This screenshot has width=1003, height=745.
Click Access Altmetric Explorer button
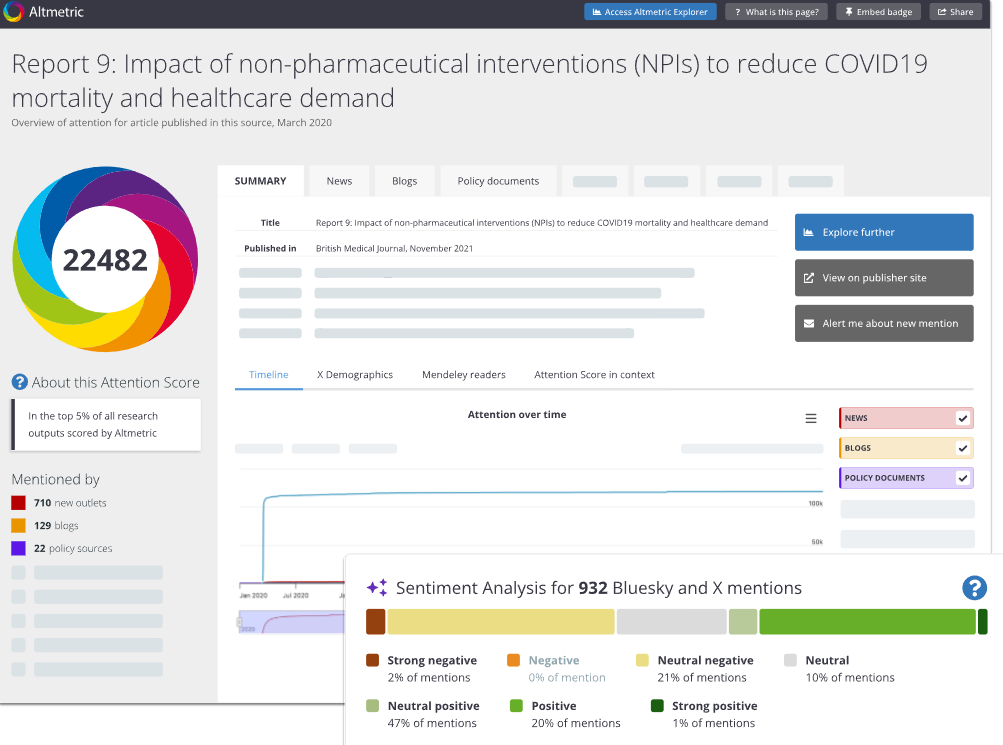point(650,12)
